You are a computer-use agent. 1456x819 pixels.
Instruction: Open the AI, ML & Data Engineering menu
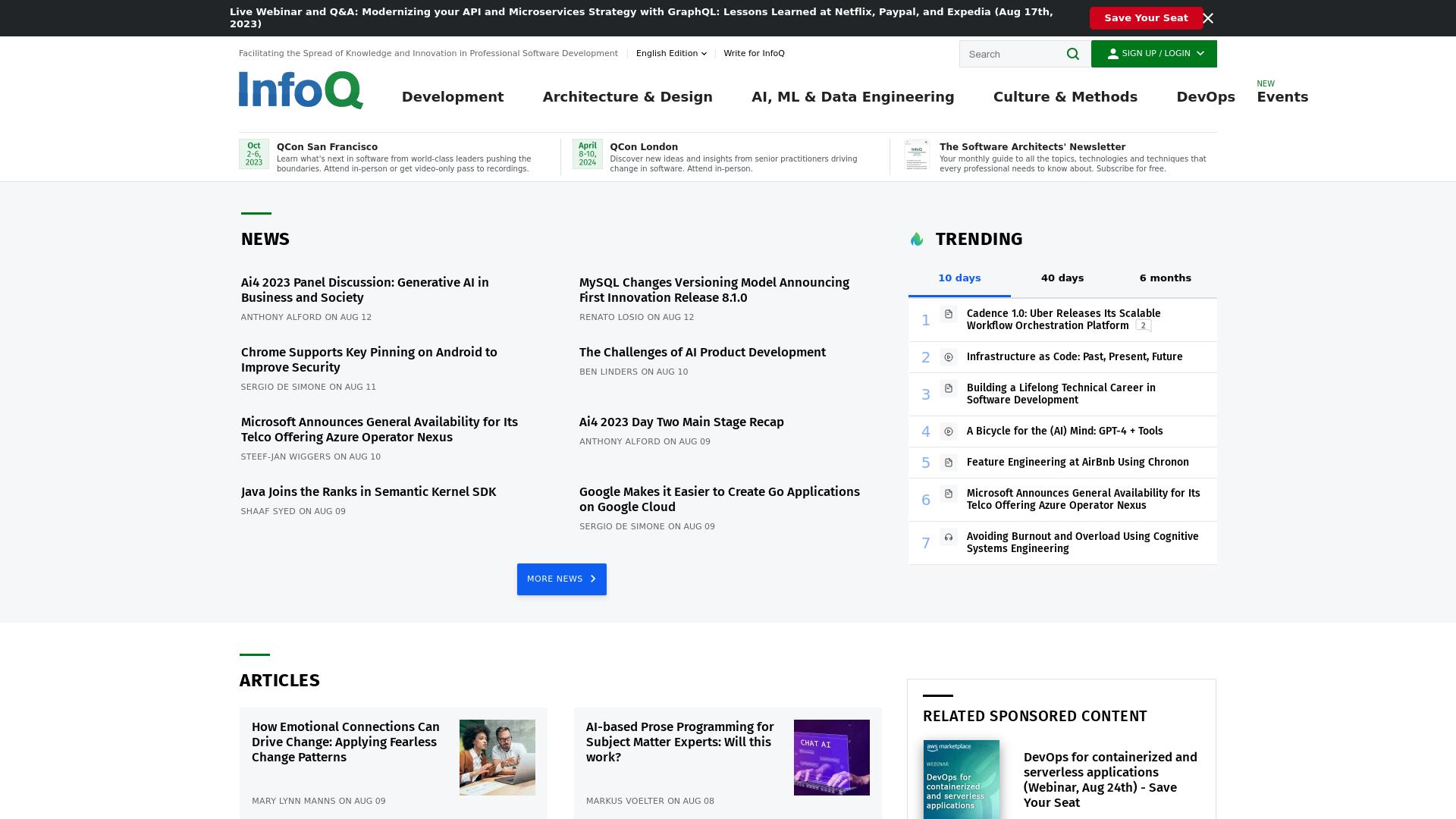pos(853,97)
